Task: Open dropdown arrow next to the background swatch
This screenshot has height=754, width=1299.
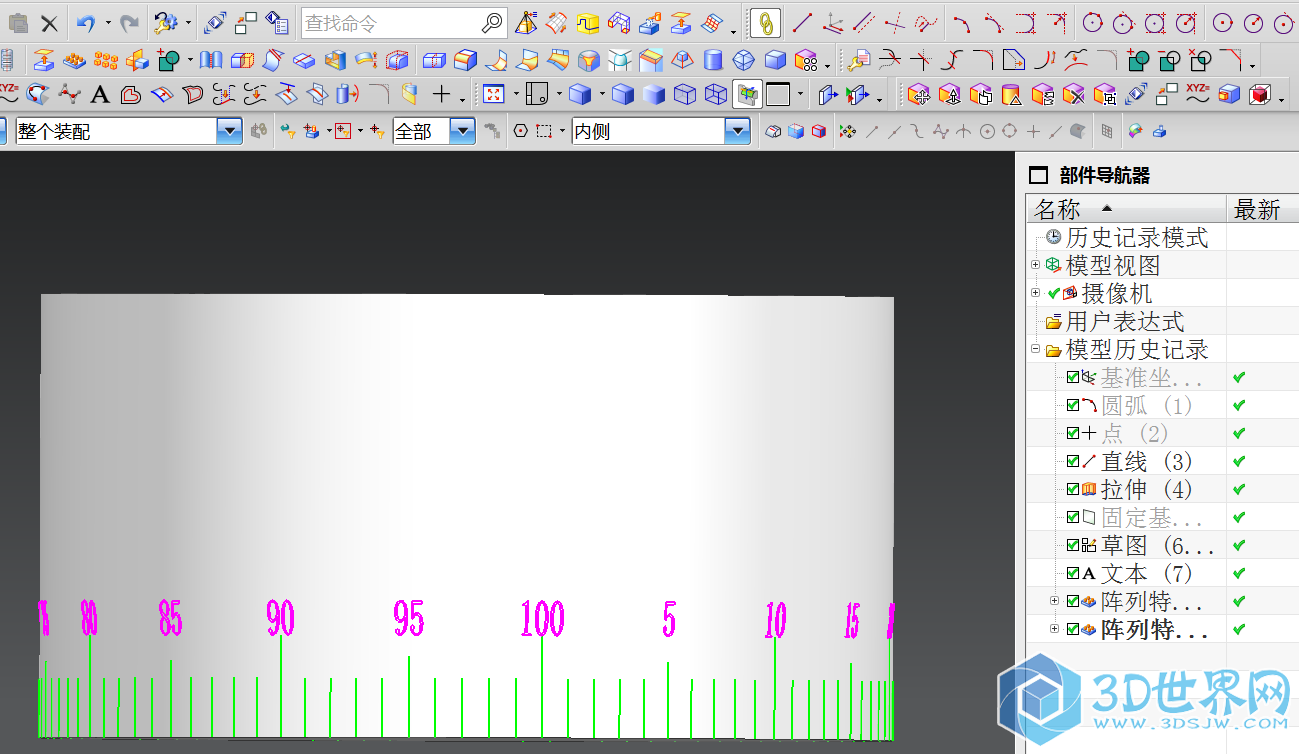Action: tap(799, 95)
